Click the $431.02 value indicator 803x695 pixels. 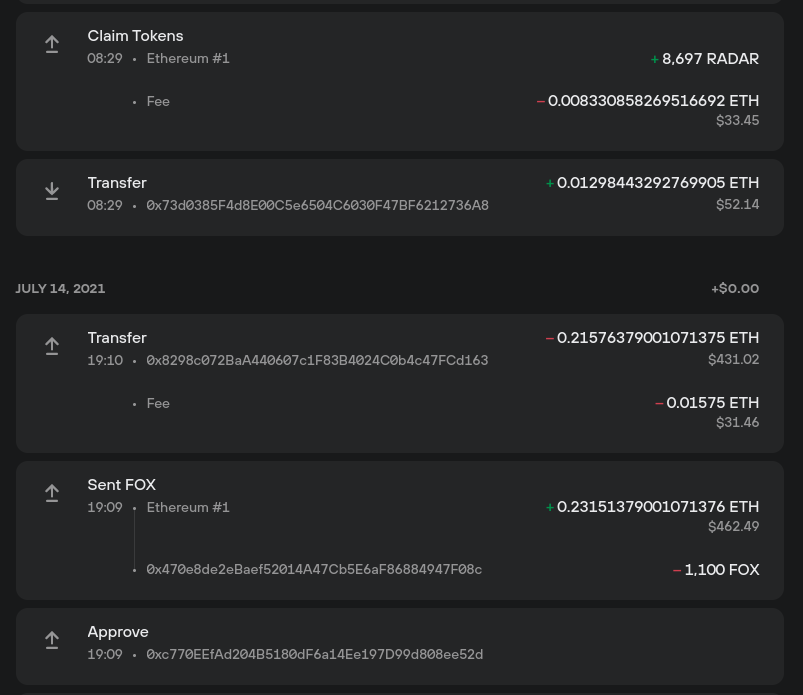click(x=733, y=359)
